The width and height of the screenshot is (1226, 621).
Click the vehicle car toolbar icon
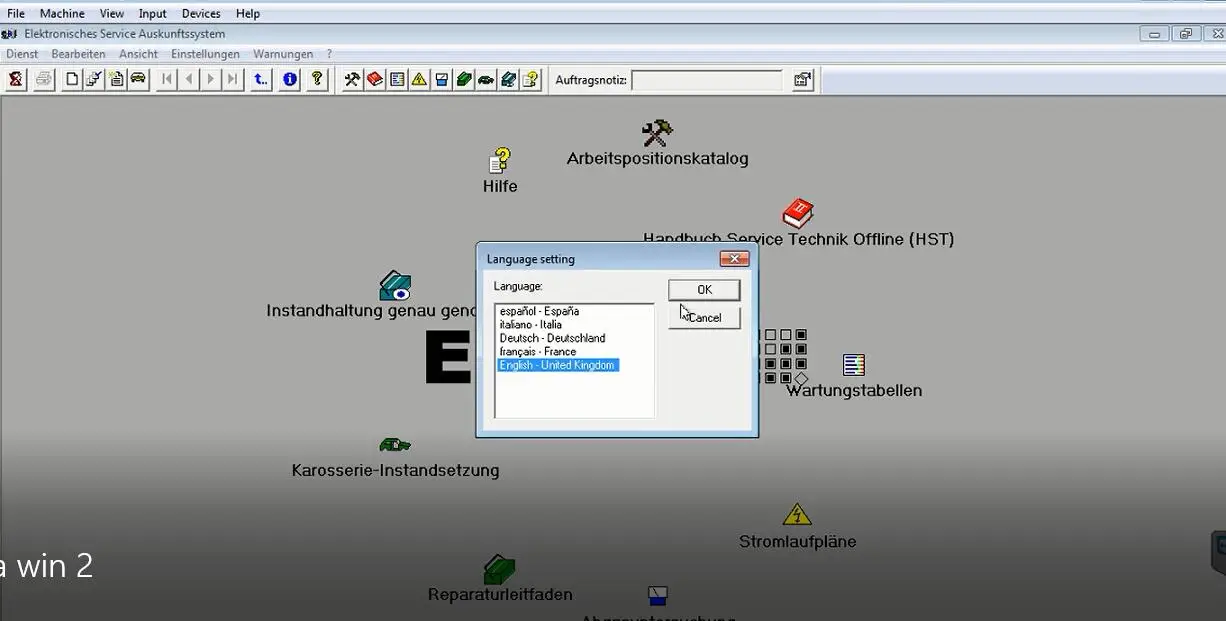[x=138, y=79]
